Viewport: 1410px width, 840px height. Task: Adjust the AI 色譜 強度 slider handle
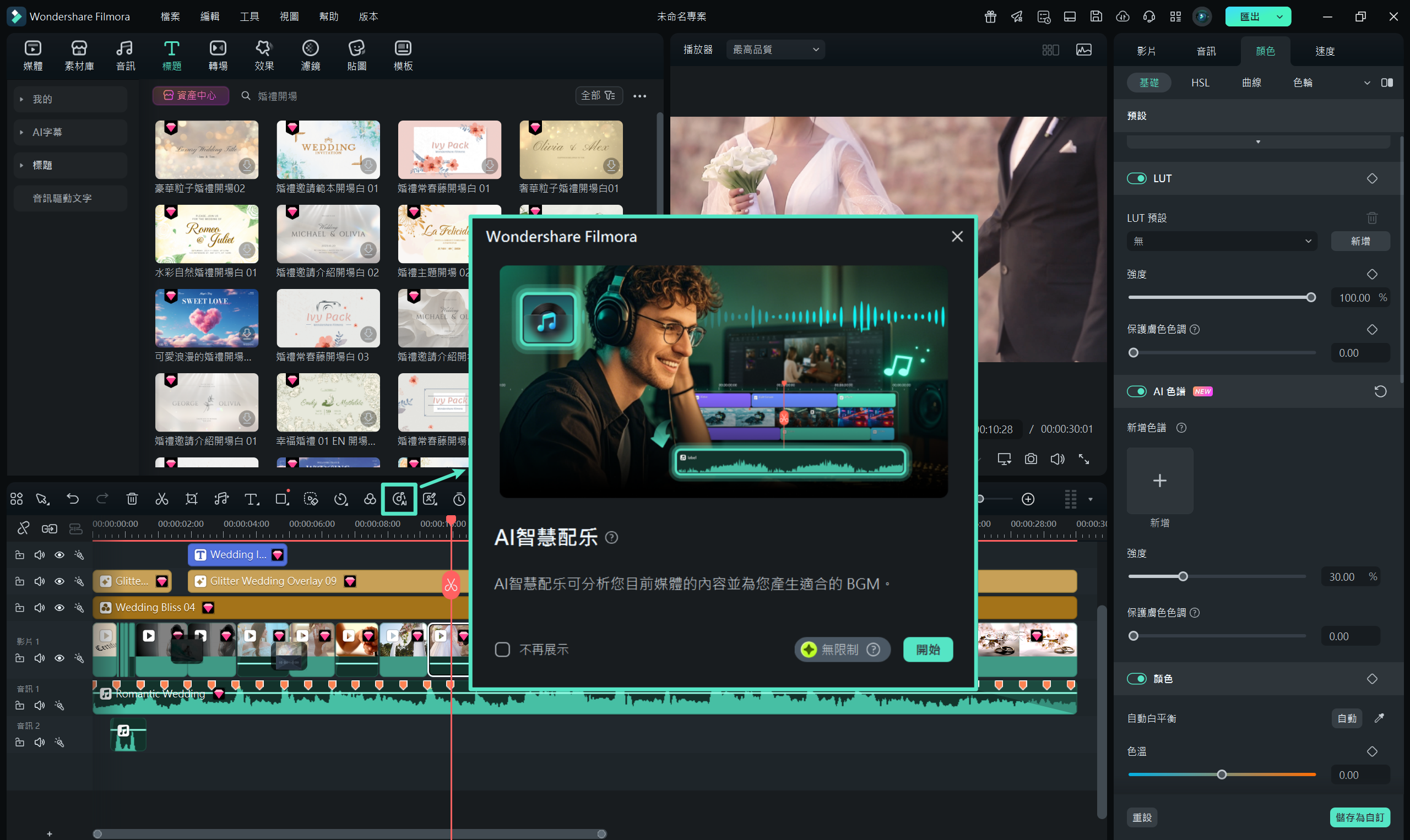tap(1183, 576)
